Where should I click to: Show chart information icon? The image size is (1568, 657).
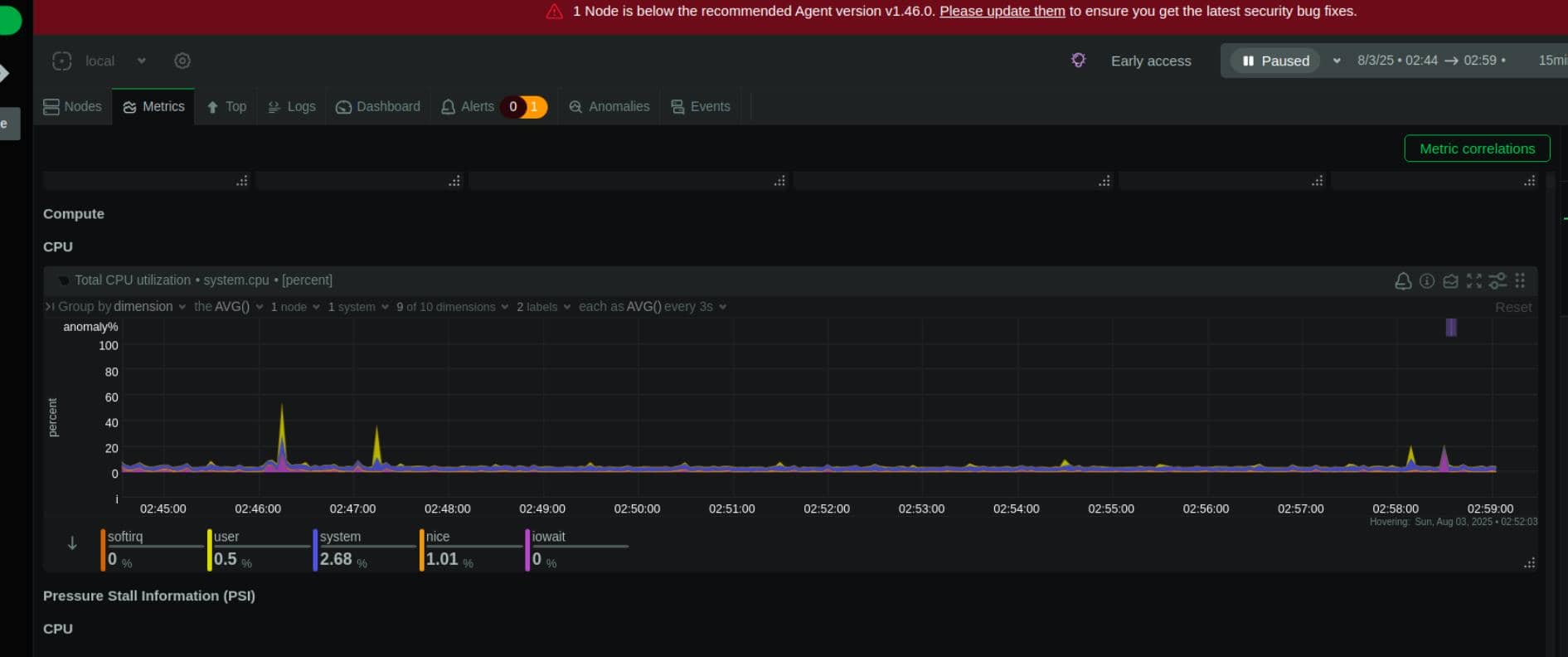point(1427,281)
